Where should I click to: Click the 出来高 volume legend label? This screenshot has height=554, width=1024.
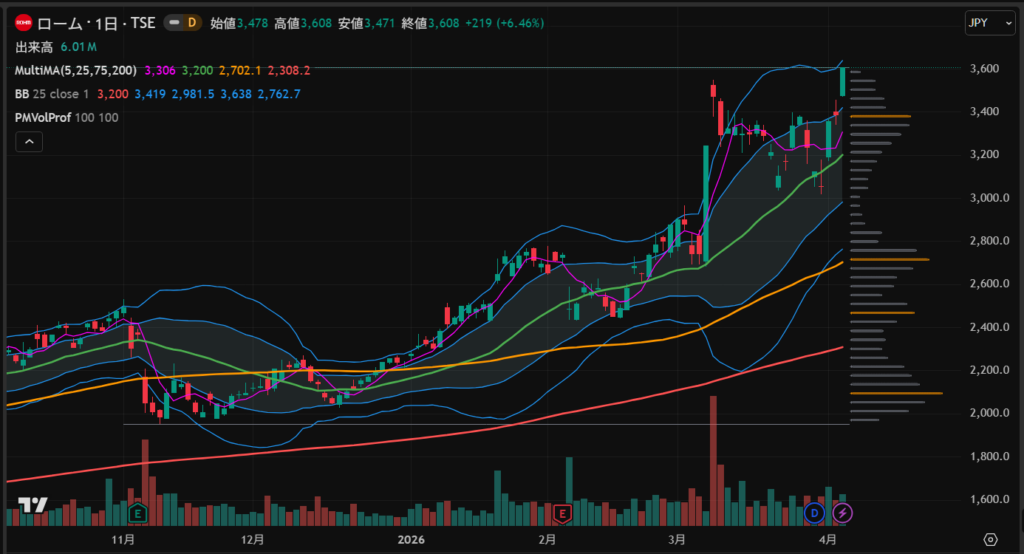tap(33, 47)
